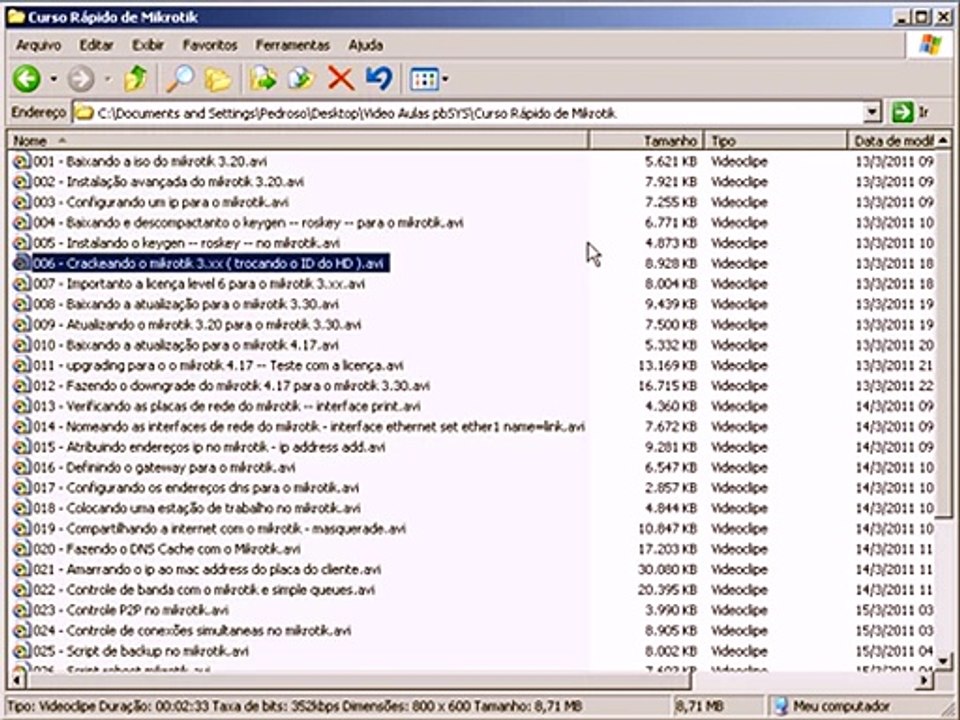Select 016 - Definindo o gateway.avi
Viewport: 960px width, 720px height.
coord(165,468)
